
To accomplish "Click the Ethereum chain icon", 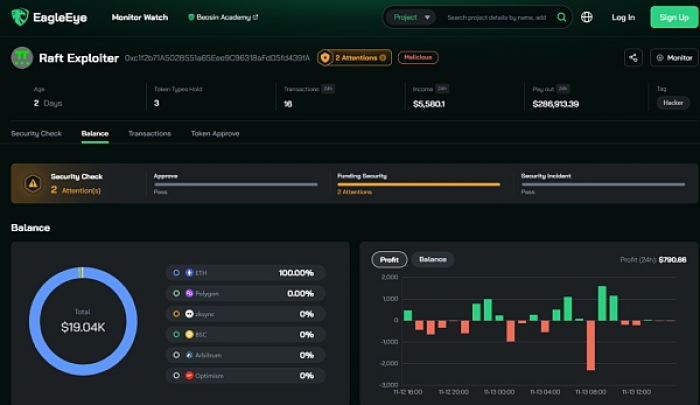I will tap(189, 273).
